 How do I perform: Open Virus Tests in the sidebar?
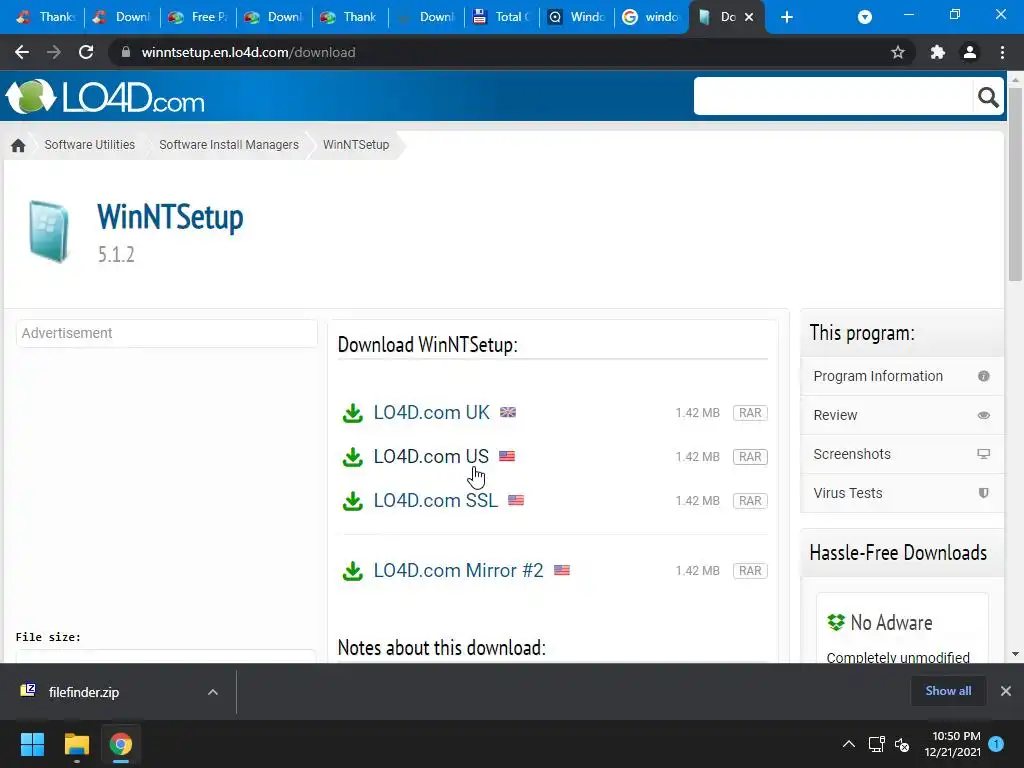902,493
